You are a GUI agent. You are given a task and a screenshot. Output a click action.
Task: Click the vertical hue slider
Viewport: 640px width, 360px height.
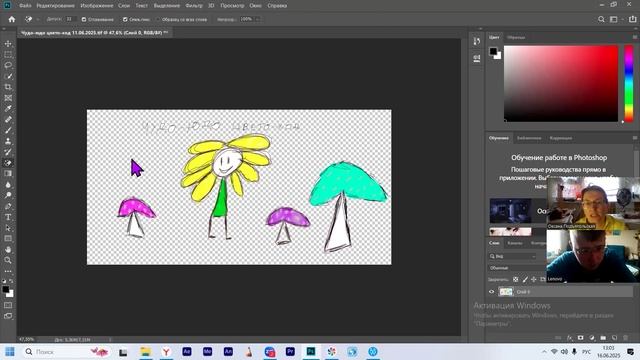click(x=629, y=84)
